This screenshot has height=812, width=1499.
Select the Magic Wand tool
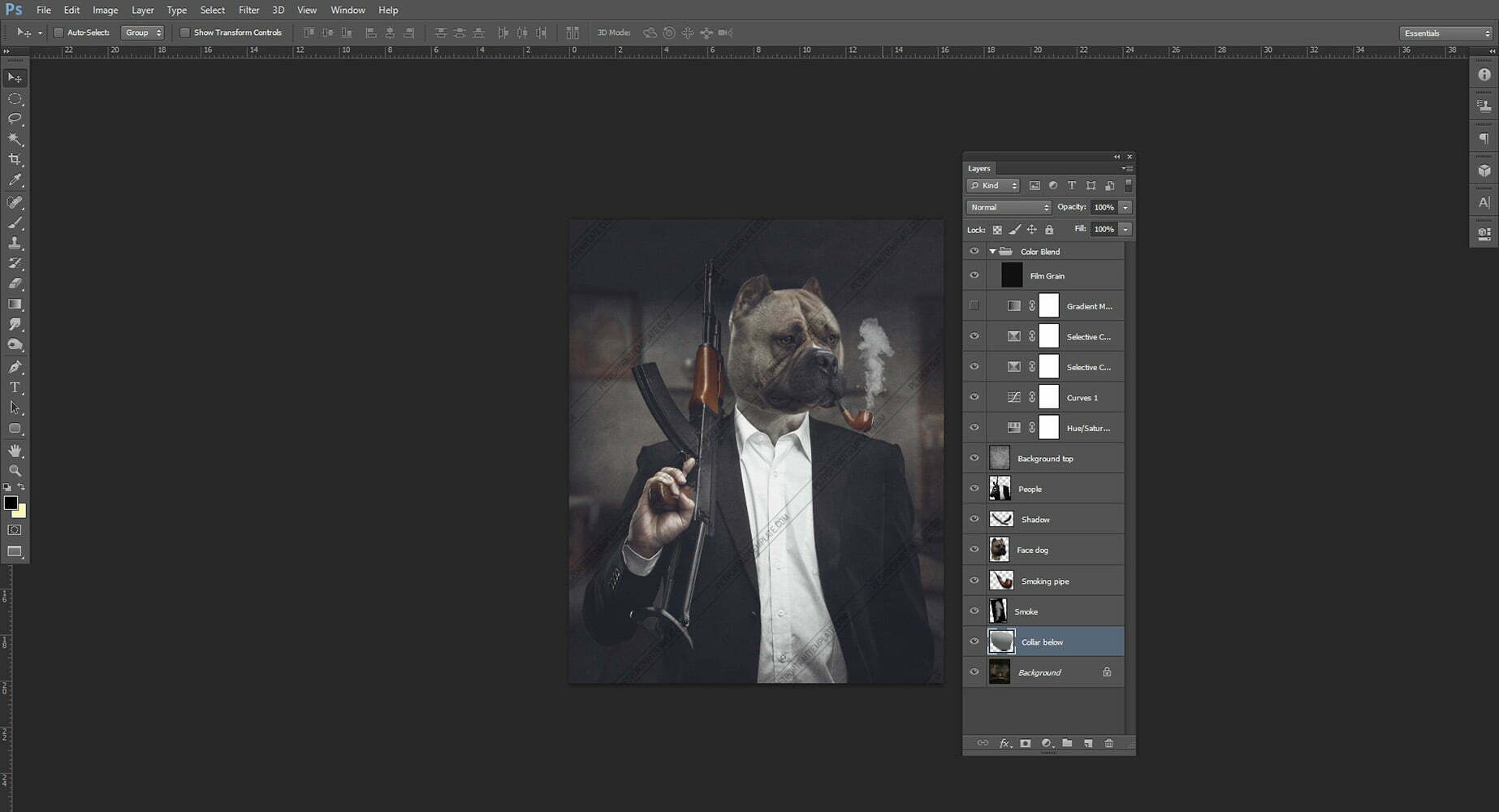[x=15, y=140]
